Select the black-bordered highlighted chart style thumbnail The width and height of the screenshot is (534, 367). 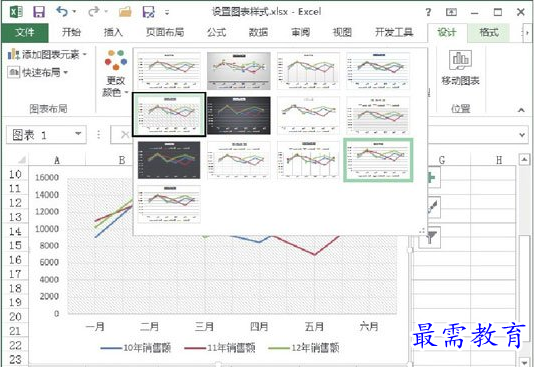(x=169, y=115)
